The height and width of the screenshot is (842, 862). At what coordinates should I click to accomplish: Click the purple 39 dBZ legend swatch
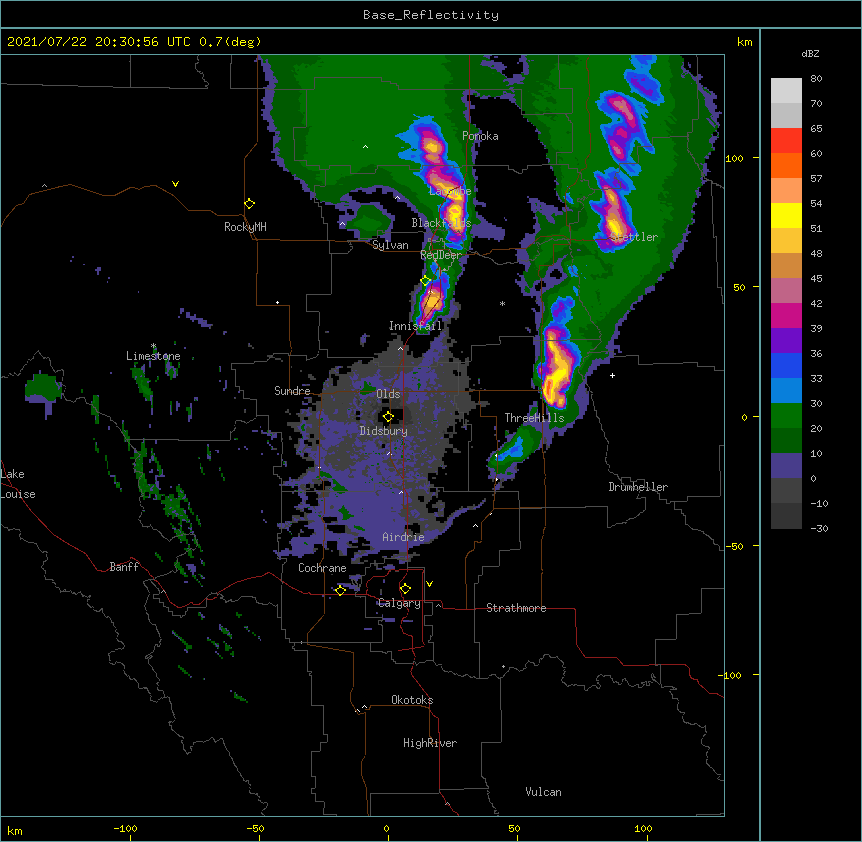[786, 341]
